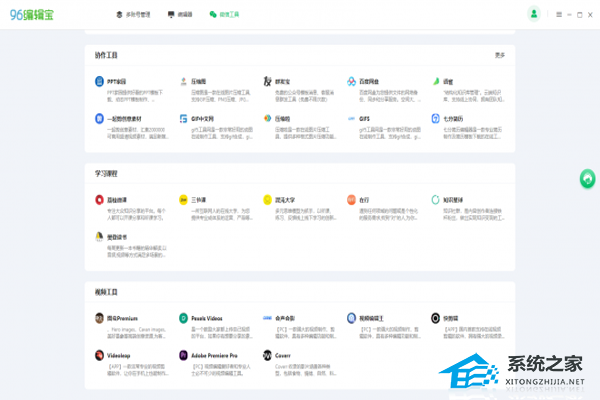Image resolution: width=600 pixels, height=400 pixels.
Task: Open the 快剪辑 black circle icon
Action: [435, 318]
